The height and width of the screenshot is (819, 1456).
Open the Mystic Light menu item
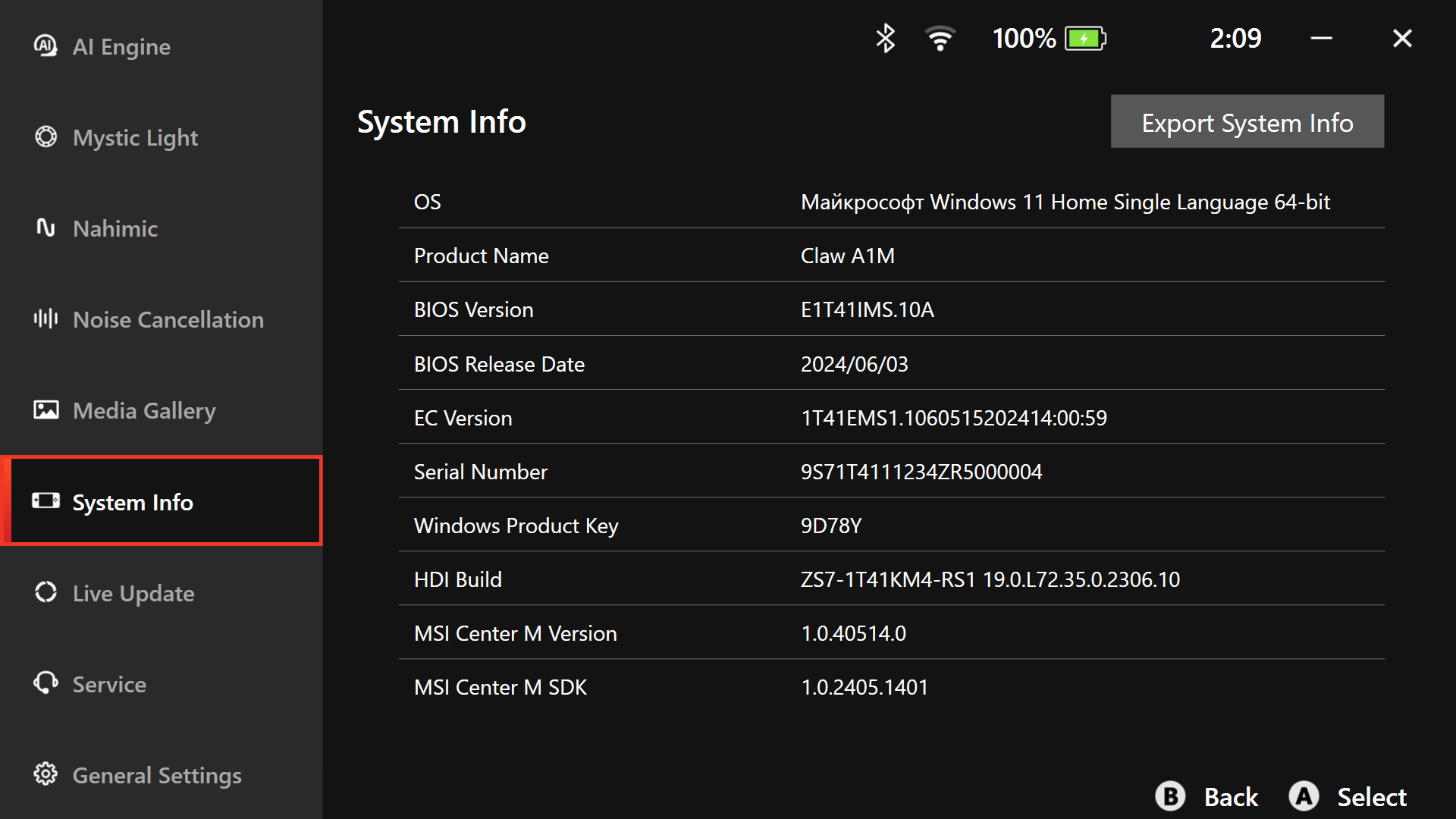click(135, 137)
